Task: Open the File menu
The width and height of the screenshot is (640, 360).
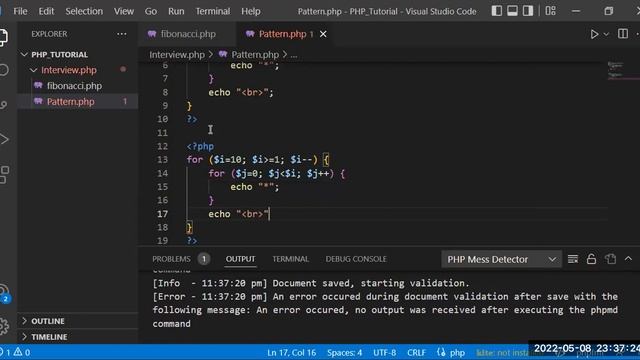Action: point(20,11)
